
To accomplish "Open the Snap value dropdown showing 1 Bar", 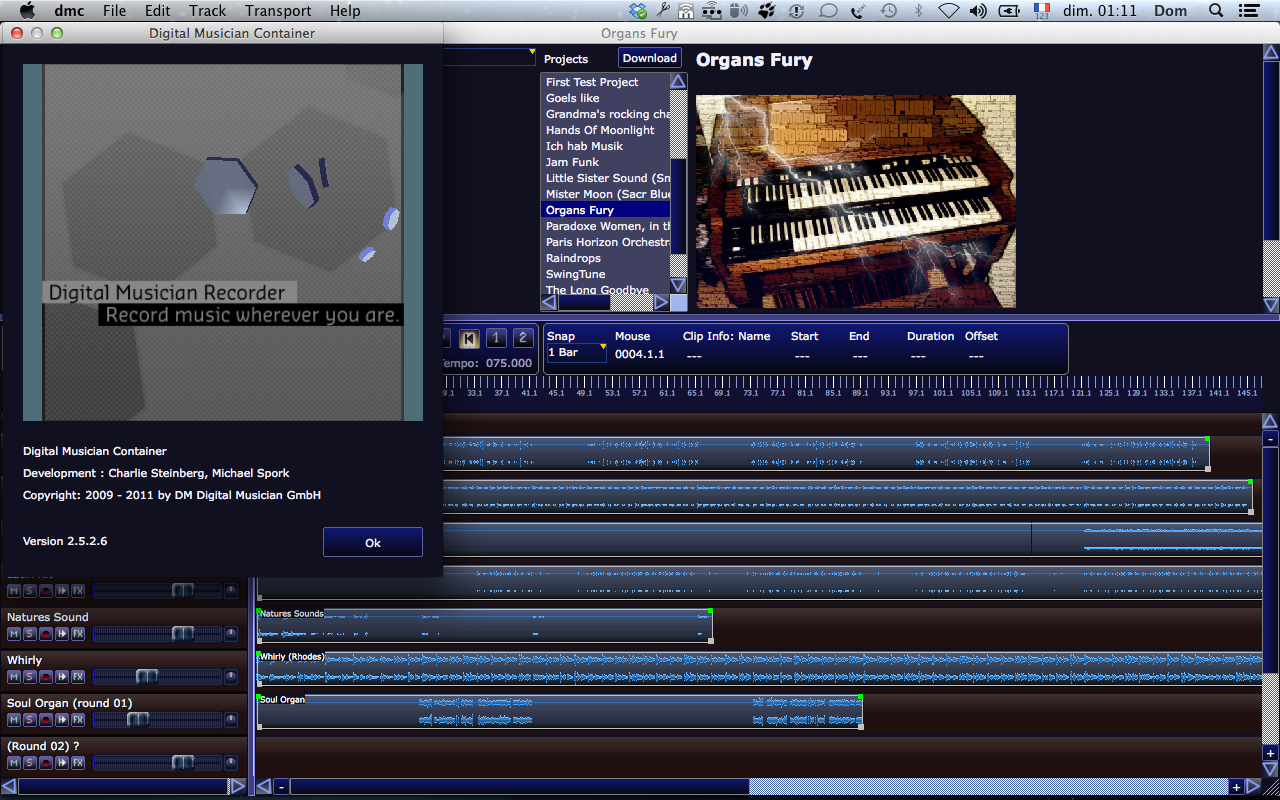I will click(575, 354).
